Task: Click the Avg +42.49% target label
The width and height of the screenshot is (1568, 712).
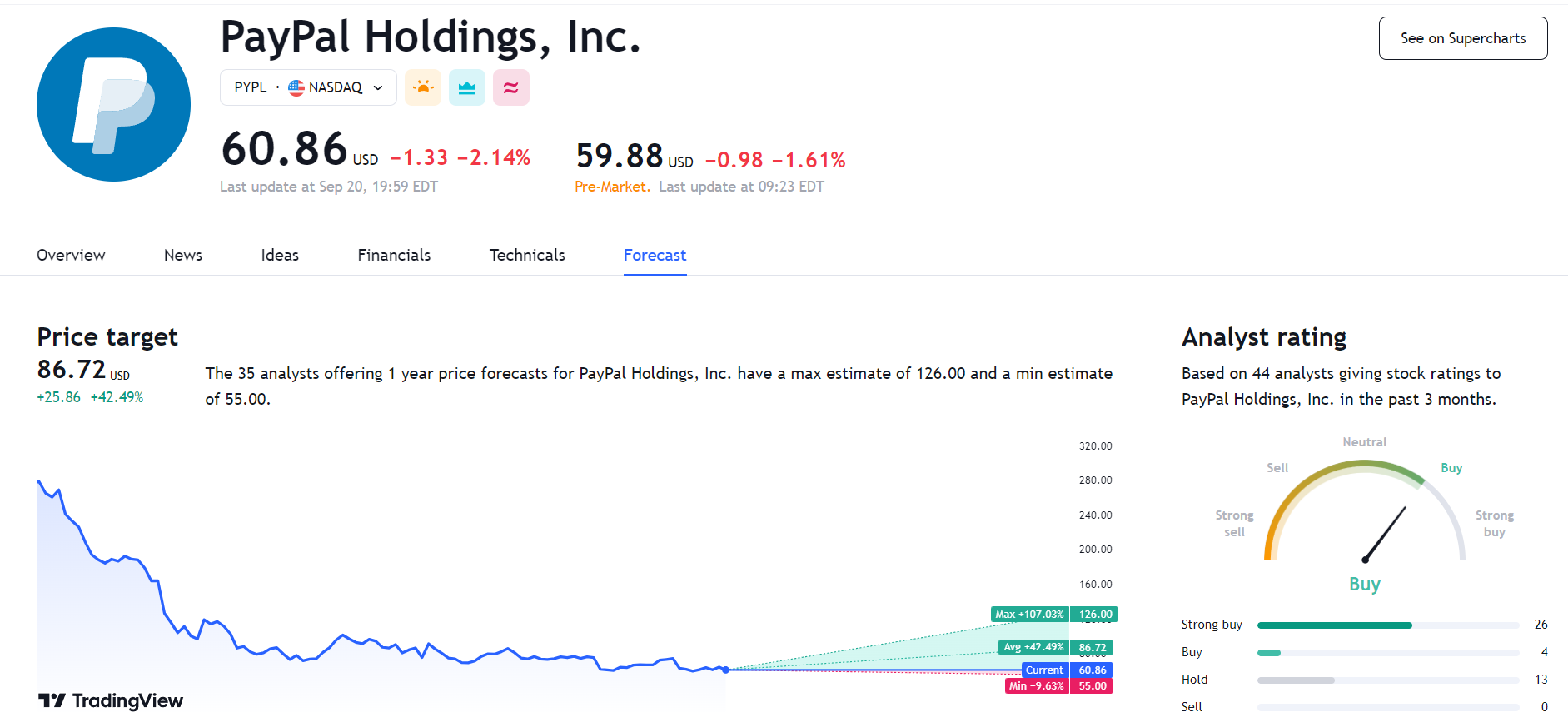Action: pos(1033,647)
